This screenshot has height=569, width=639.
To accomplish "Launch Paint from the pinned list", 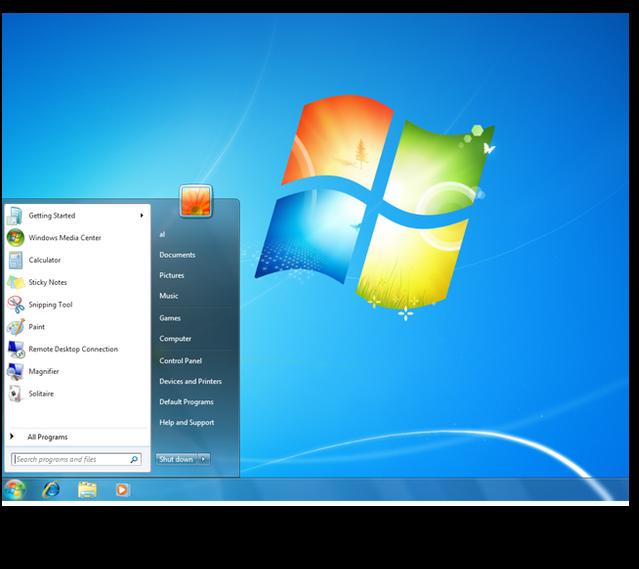I will click(x=36, y=327).
